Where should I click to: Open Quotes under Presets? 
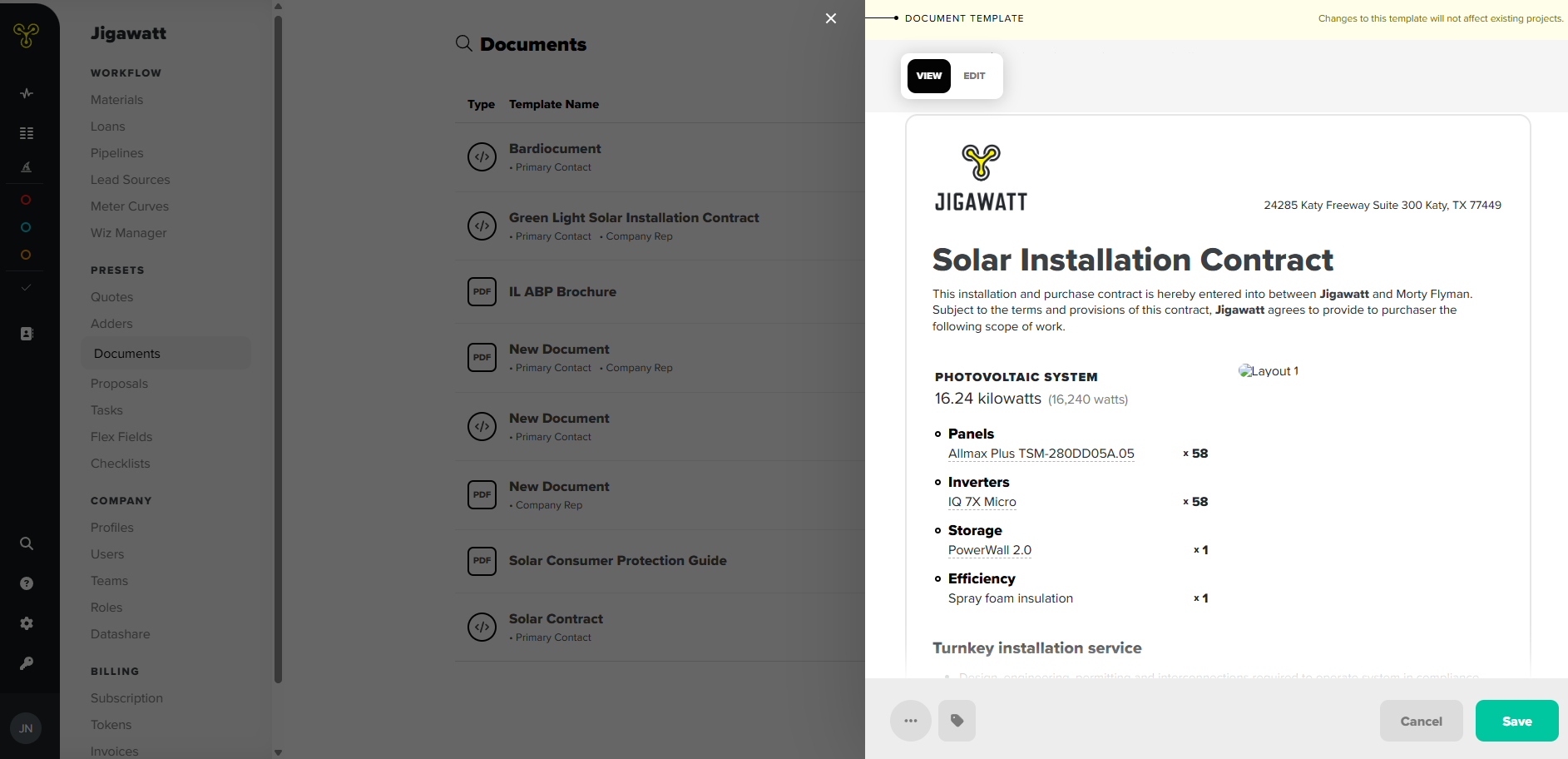click(112, 297)
